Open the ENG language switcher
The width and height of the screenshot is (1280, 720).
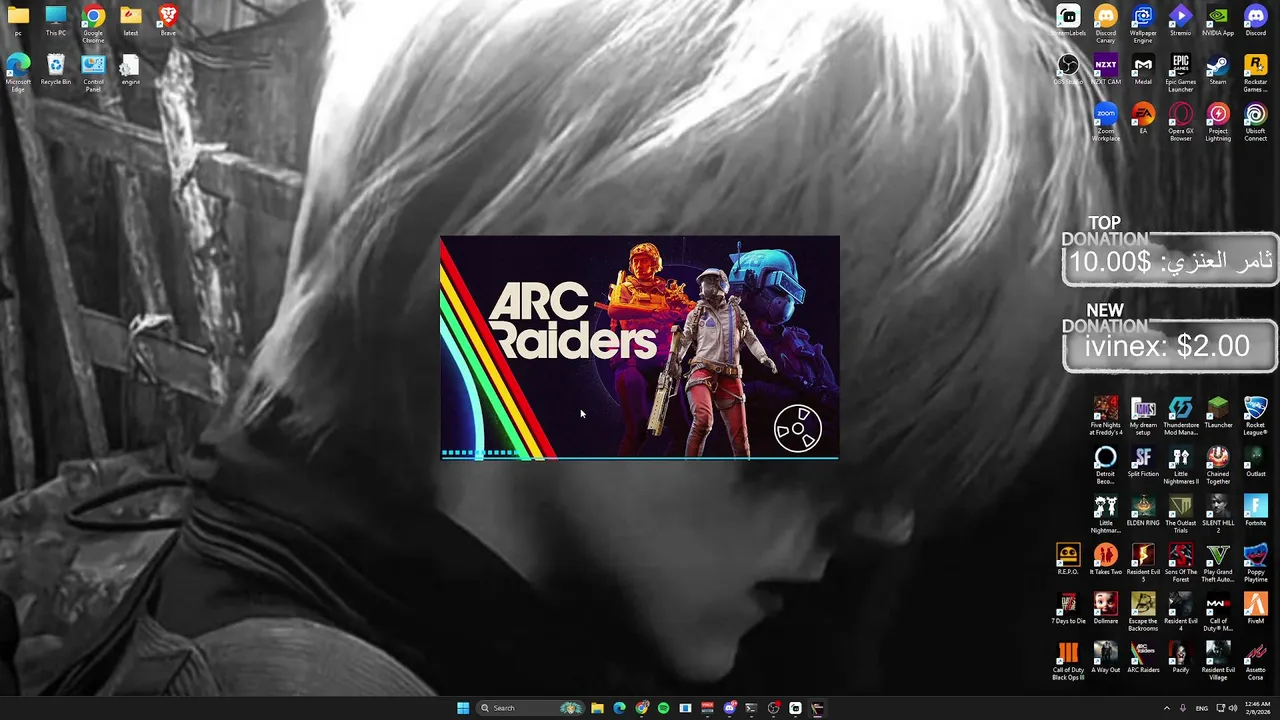(x=1202, y=708)
